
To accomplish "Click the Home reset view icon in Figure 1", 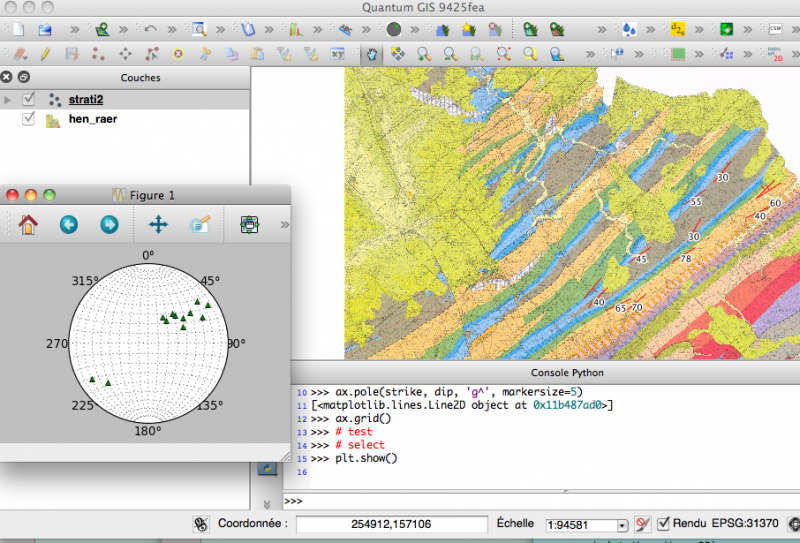I will coord(28,225).
